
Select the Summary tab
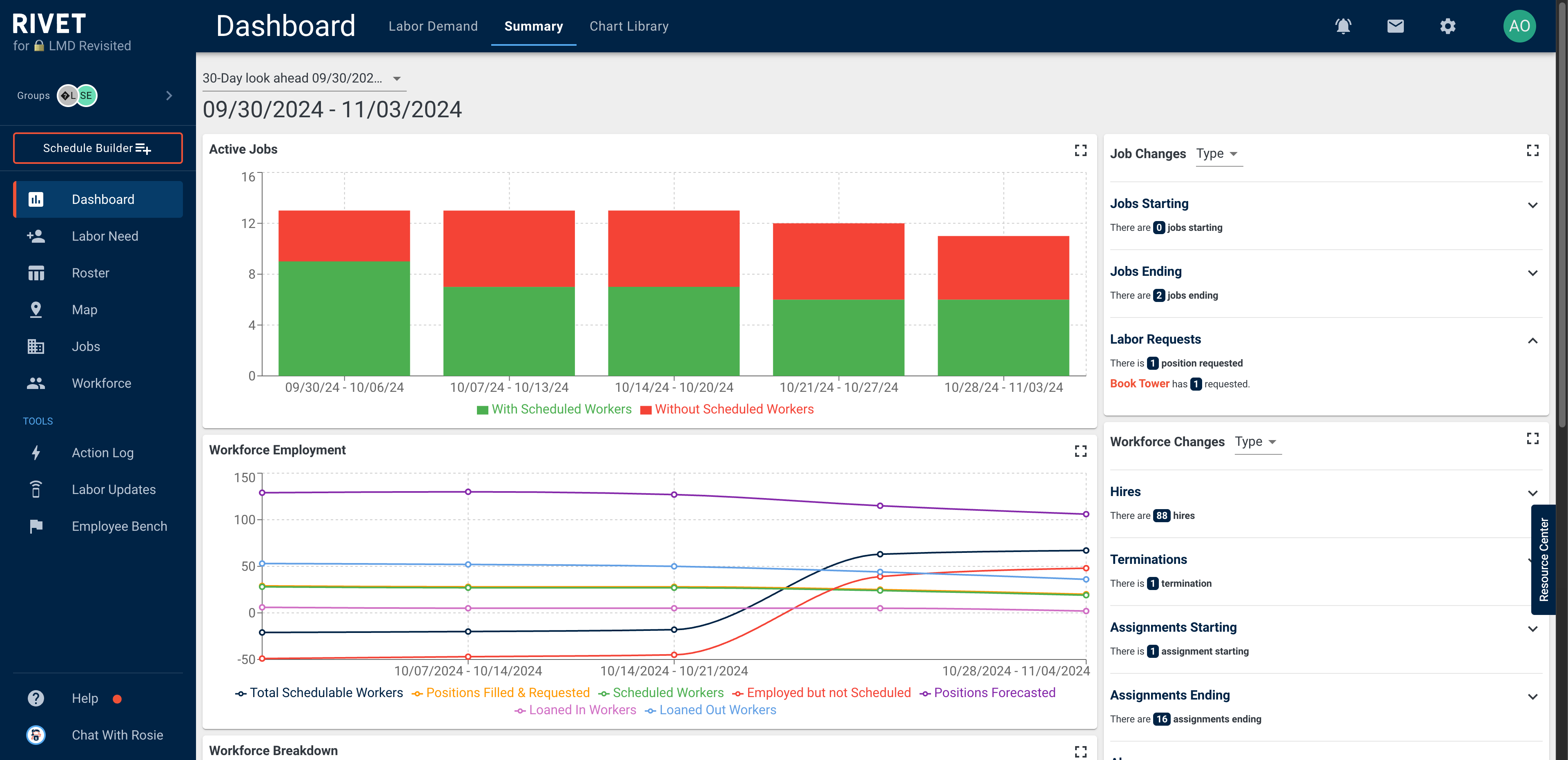click(x=533, y=26)
